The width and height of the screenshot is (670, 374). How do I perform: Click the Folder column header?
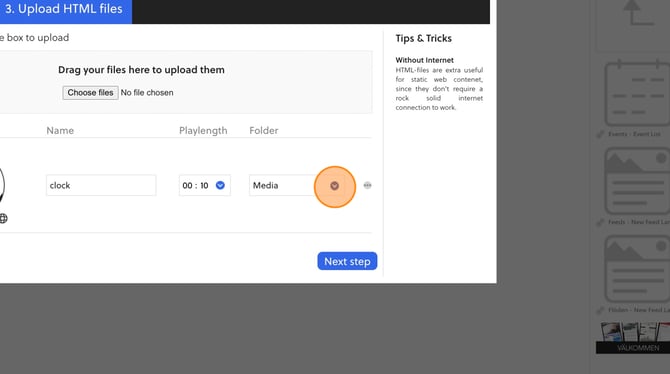pos(264,130)
